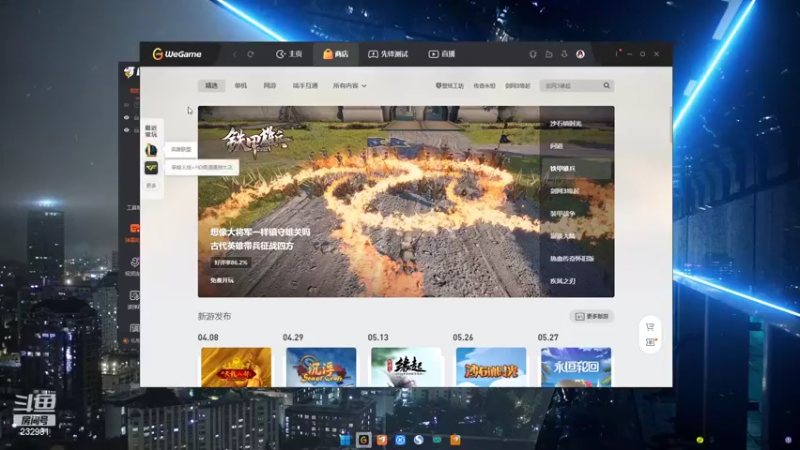Click the 更多 button under recent games

click(x=151, y=185)
